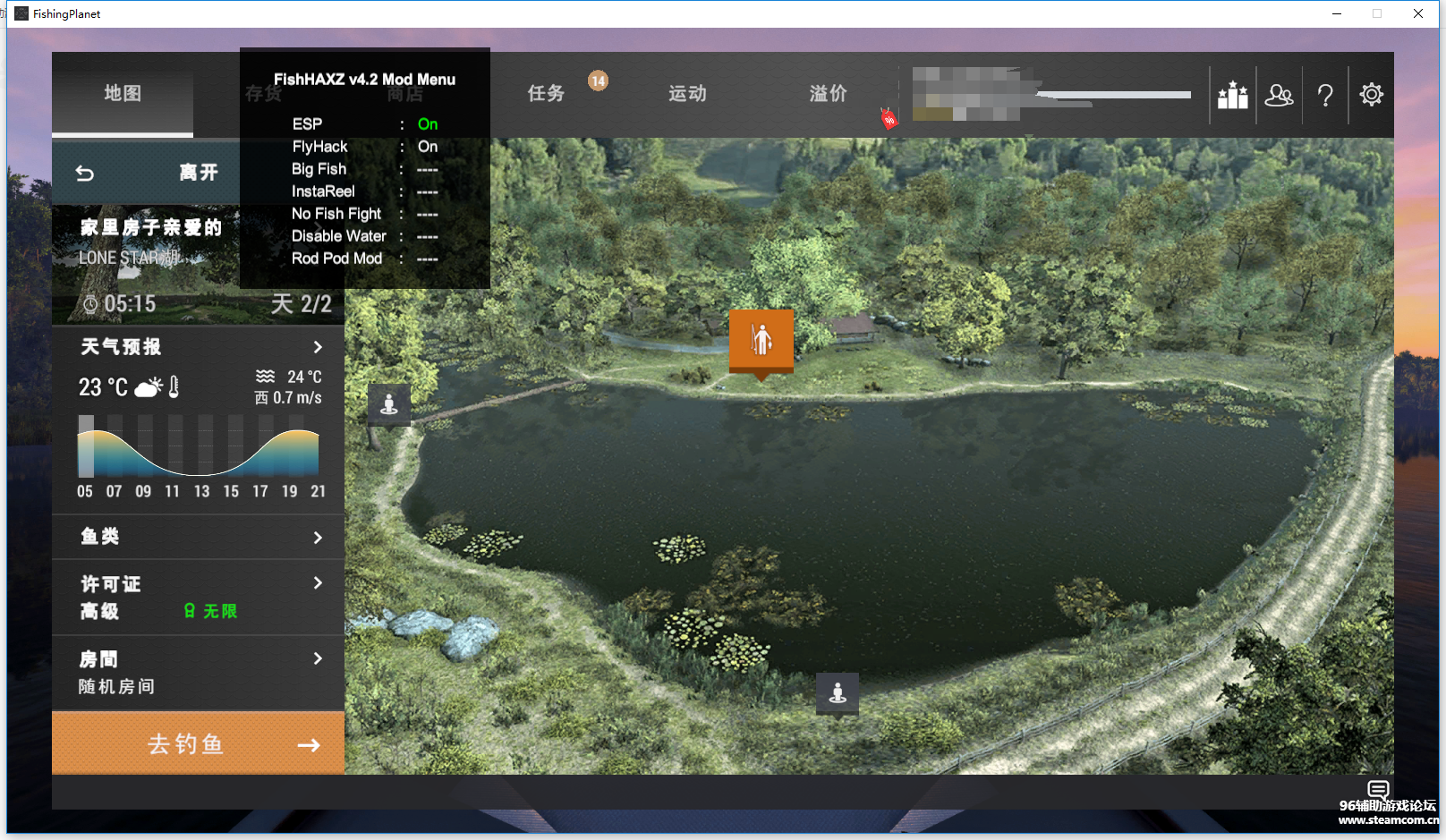Click the 23 °C air temperature reading
The width and height of the screenshot is (1446, 840).
coord(103,387)
